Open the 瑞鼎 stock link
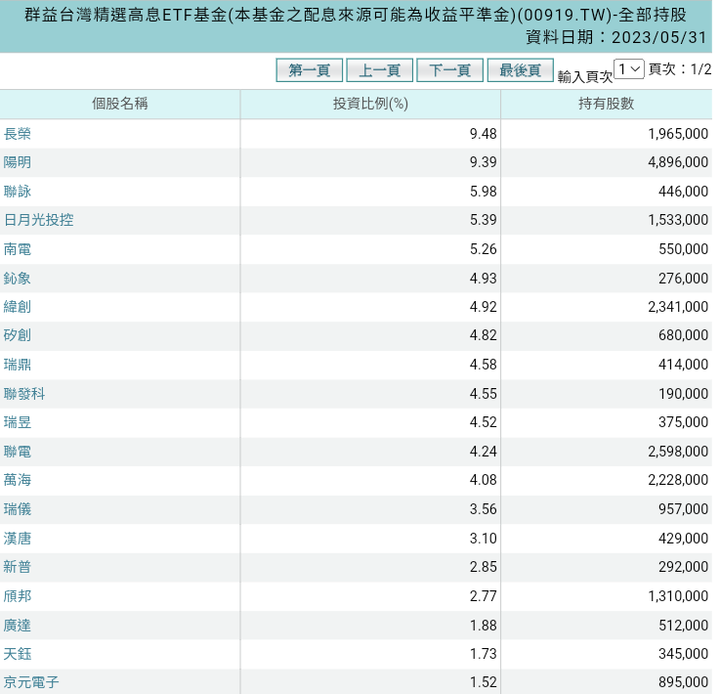This screenshot has width=720, height=694. [17, 364]
